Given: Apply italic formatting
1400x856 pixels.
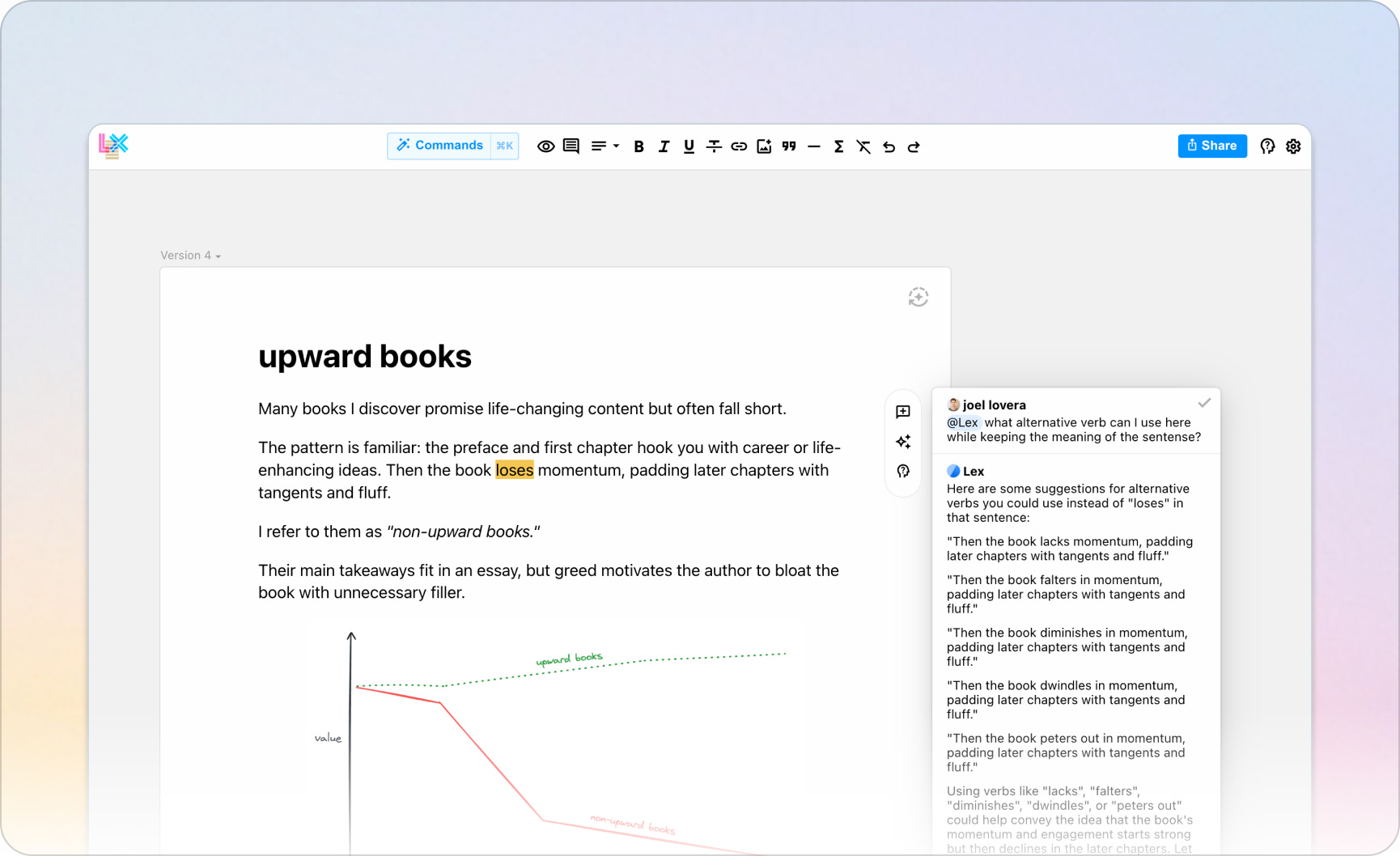Looking at the screenshot, I should (x=664, y=146).
